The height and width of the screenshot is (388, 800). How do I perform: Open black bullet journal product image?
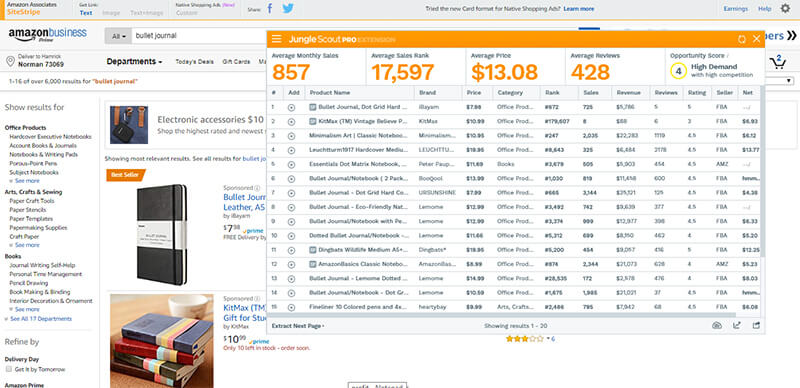tap(162, 234)
